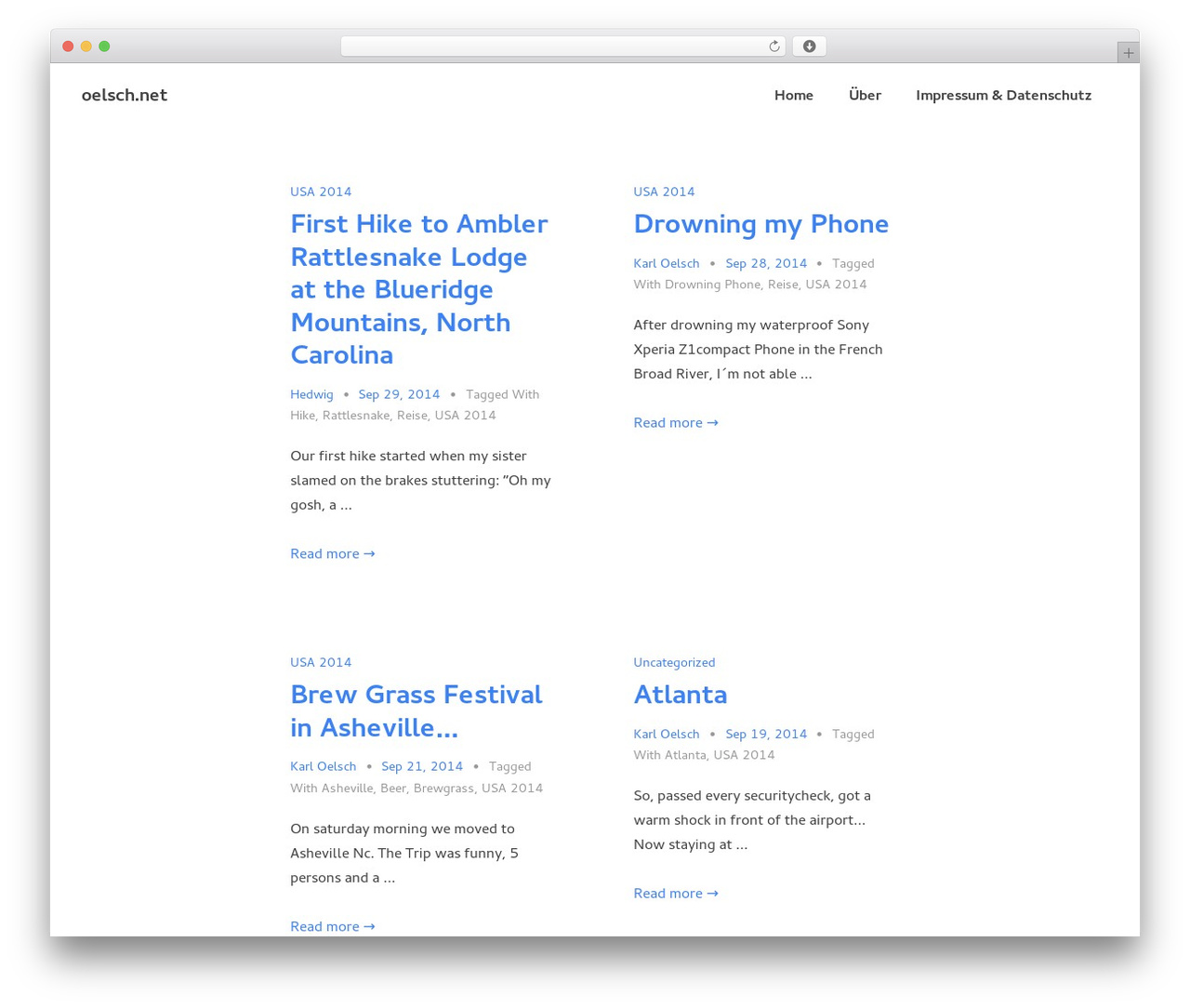The width and height of the screenshot is (1190, 1008).
Task: Open First Hike to Ambler Rattlesnake Lodge post
Action: (x=419, y=289)
